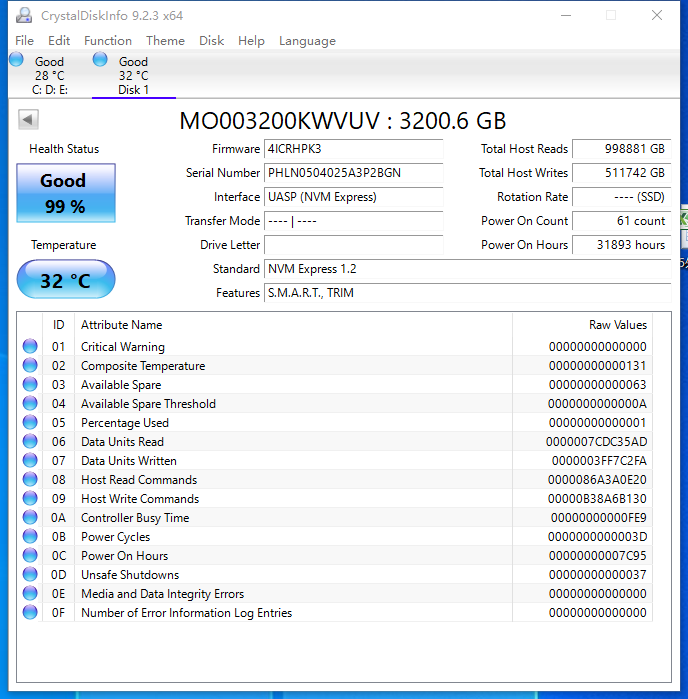Click the Attribute Name column header

point(293,325)
